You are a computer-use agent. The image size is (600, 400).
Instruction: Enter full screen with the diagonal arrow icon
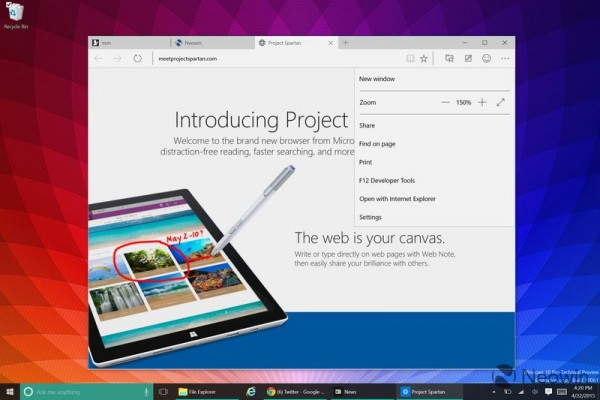coord(501,102)
